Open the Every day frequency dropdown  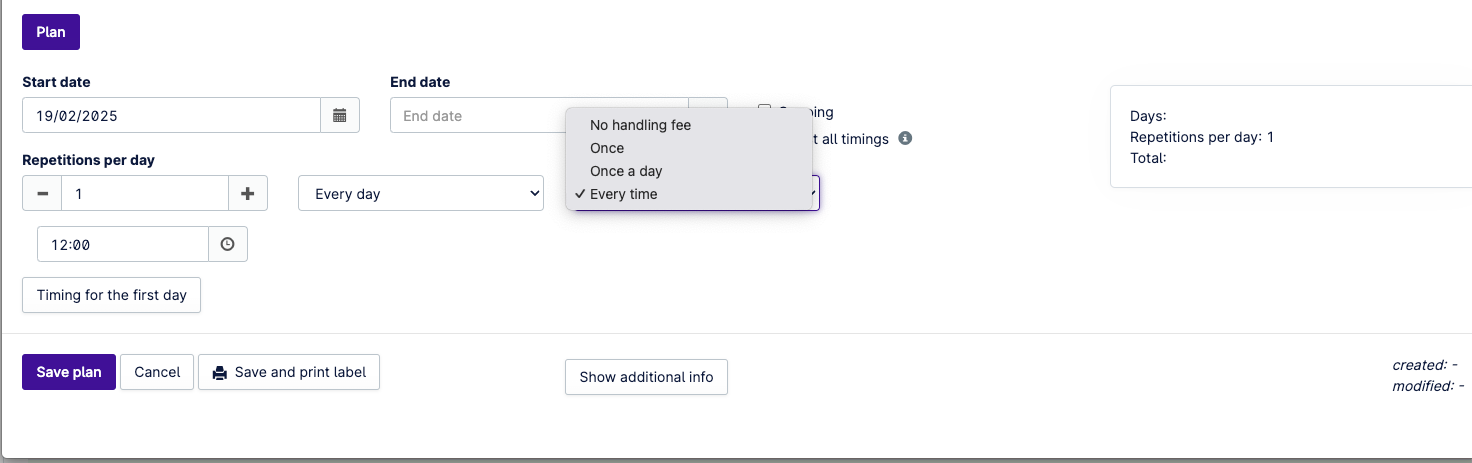[421, 194]
